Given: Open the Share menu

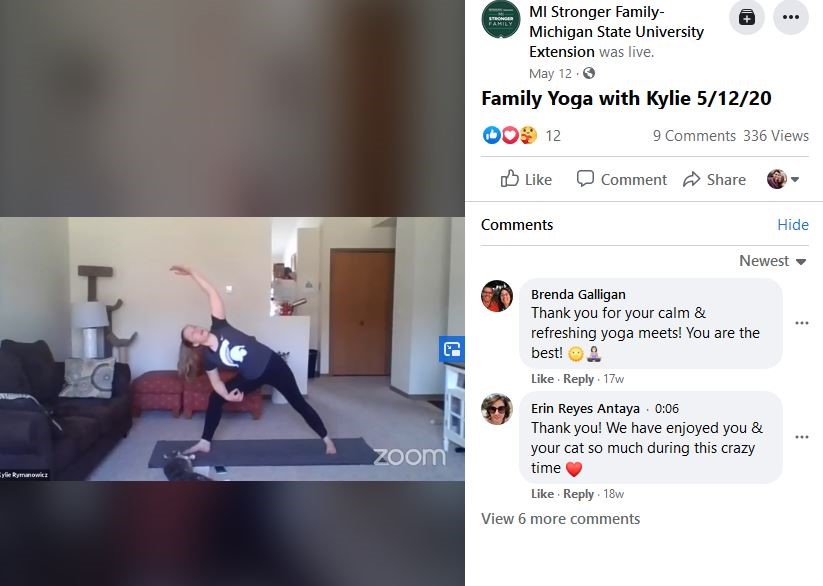Looking at the screenshot, I should pos(714,179).
